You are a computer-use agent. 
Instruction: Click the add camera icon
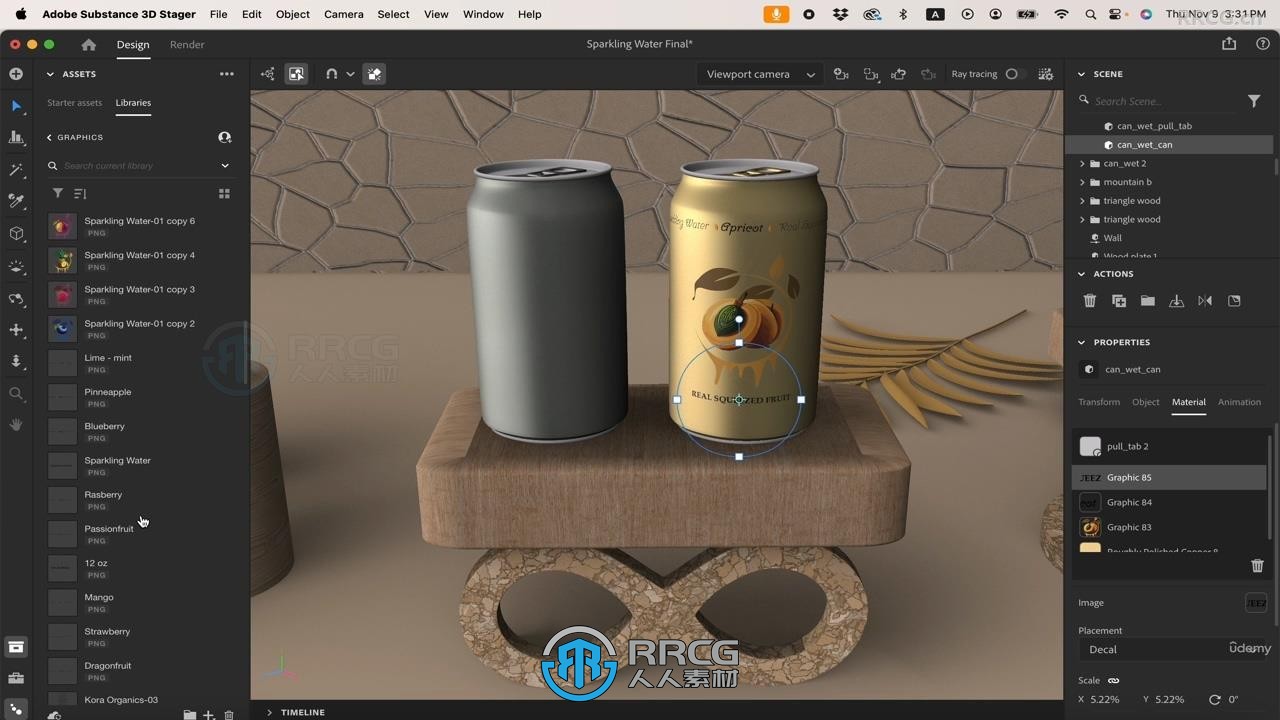(841, 74)
